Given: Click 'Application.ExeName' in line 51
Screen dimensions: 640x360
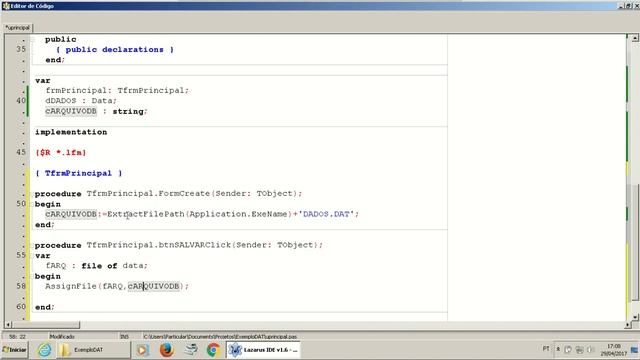Looking at the screenshot, I should (238, 214).
